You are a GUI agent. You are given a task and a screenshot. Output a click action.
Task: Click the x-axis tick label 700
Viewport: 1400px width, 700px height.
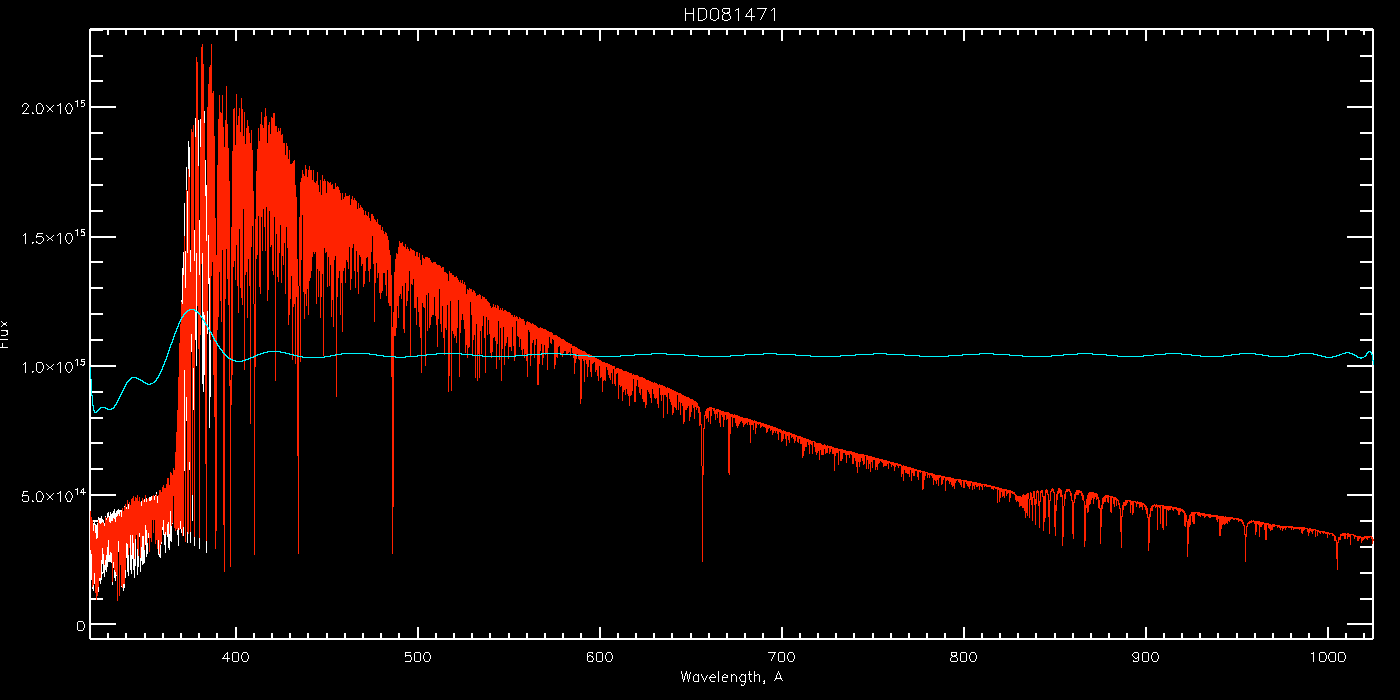coord(782,657)
